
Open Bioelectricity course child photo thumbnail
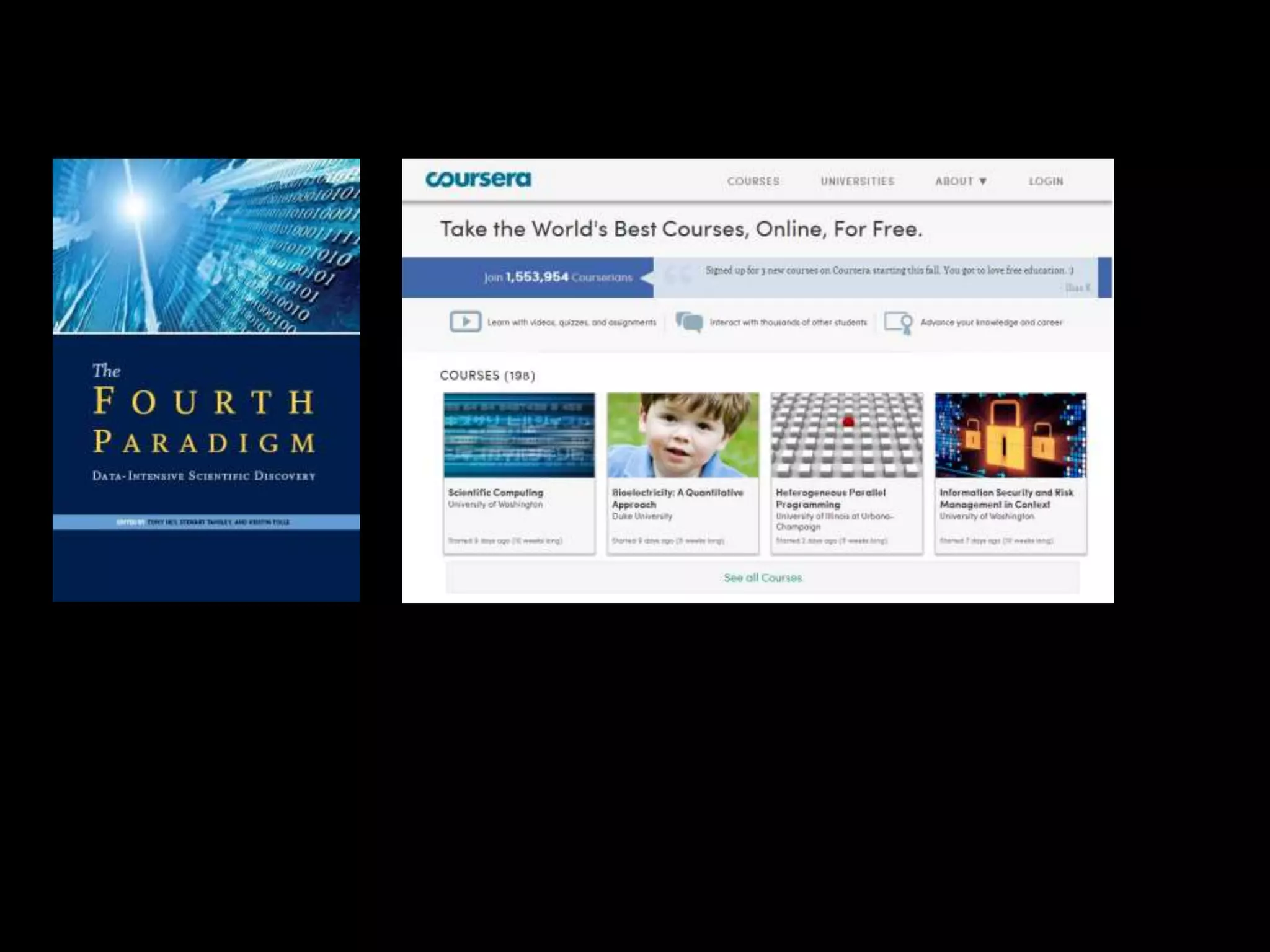(683, 435)
